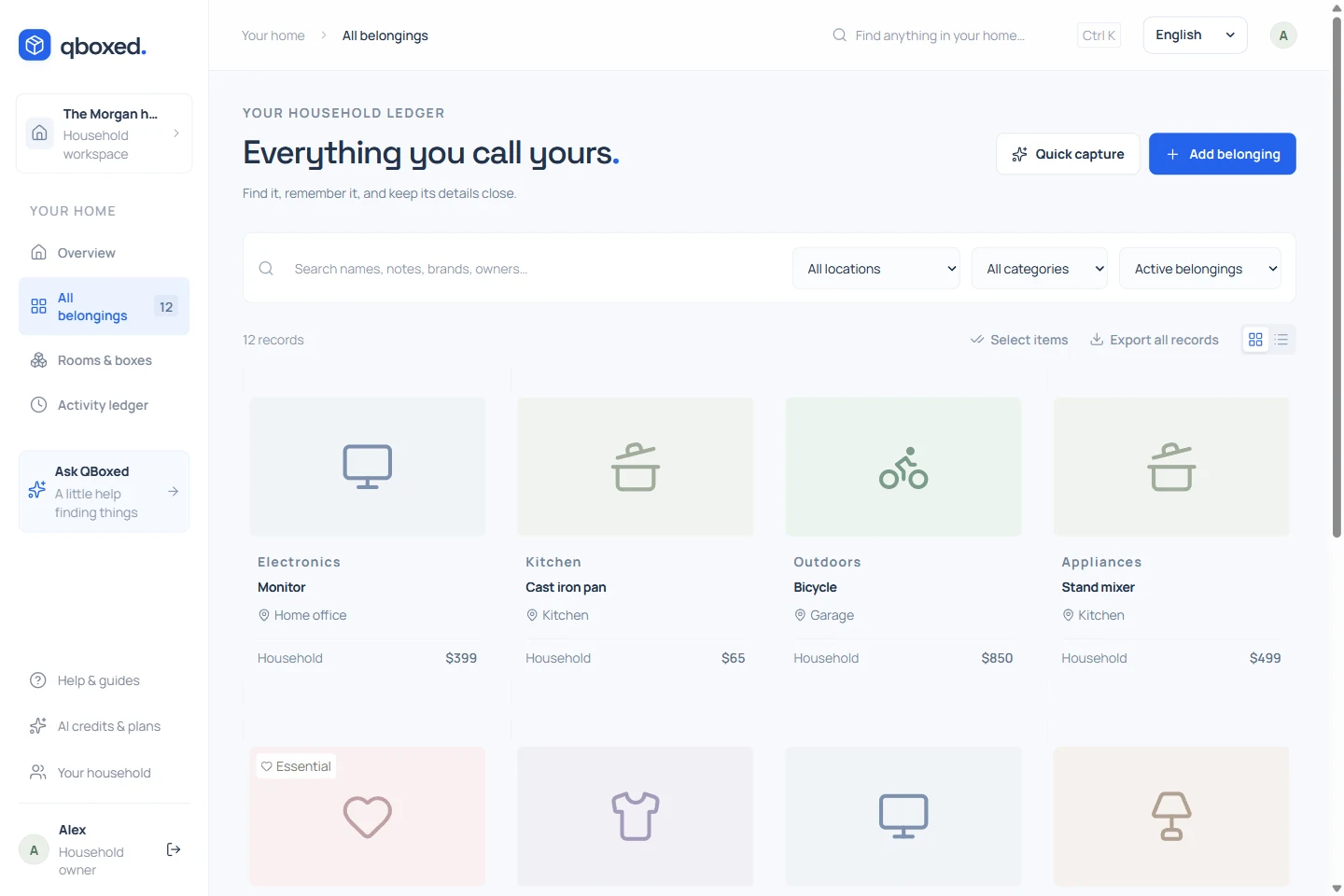Open the Morgan household workspace switcher
The height and width of the screenshot is (896, 1344).
click(104, 133)
